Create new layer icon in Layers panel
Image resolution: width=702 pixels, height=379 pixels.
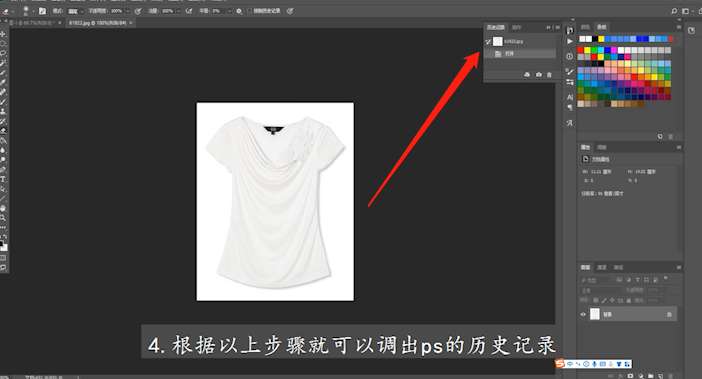660,376
